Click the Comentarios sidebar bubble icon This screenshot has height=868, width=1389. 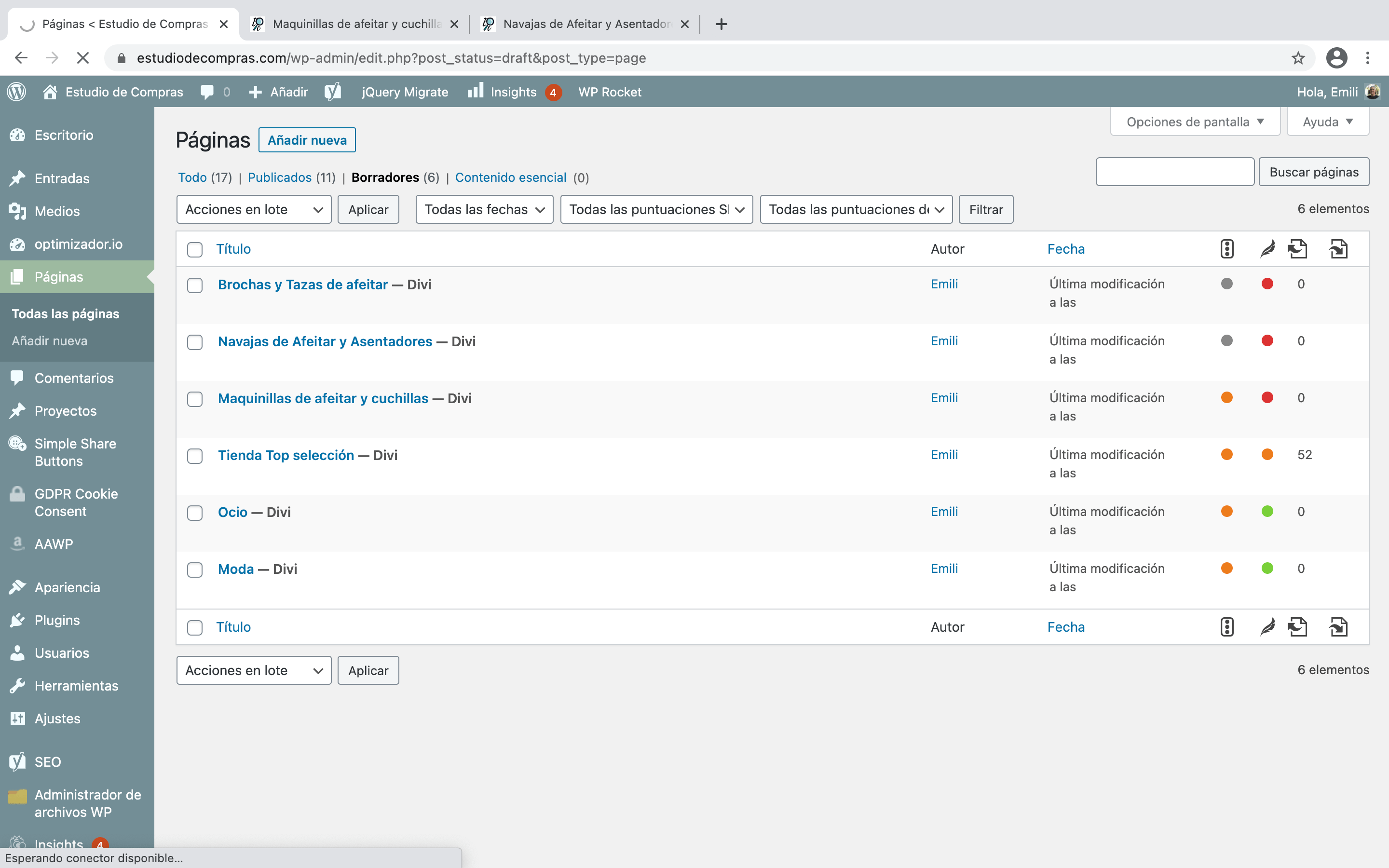point(17,378)
